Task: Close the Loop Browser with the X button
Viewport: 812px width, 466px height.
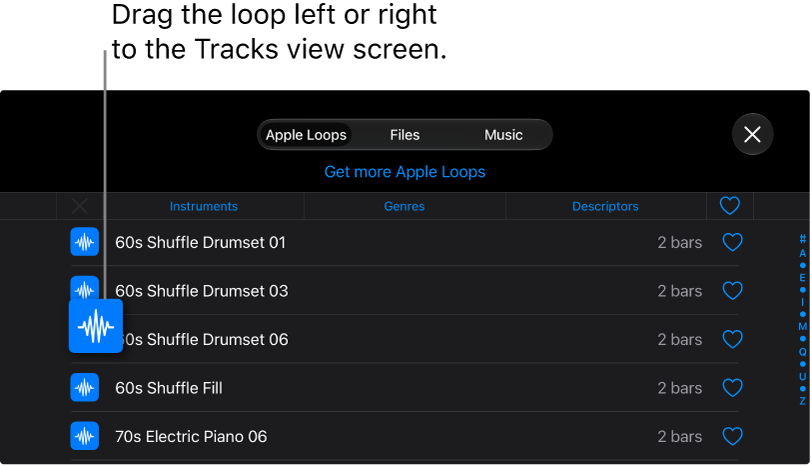Action: click(752, 135)
